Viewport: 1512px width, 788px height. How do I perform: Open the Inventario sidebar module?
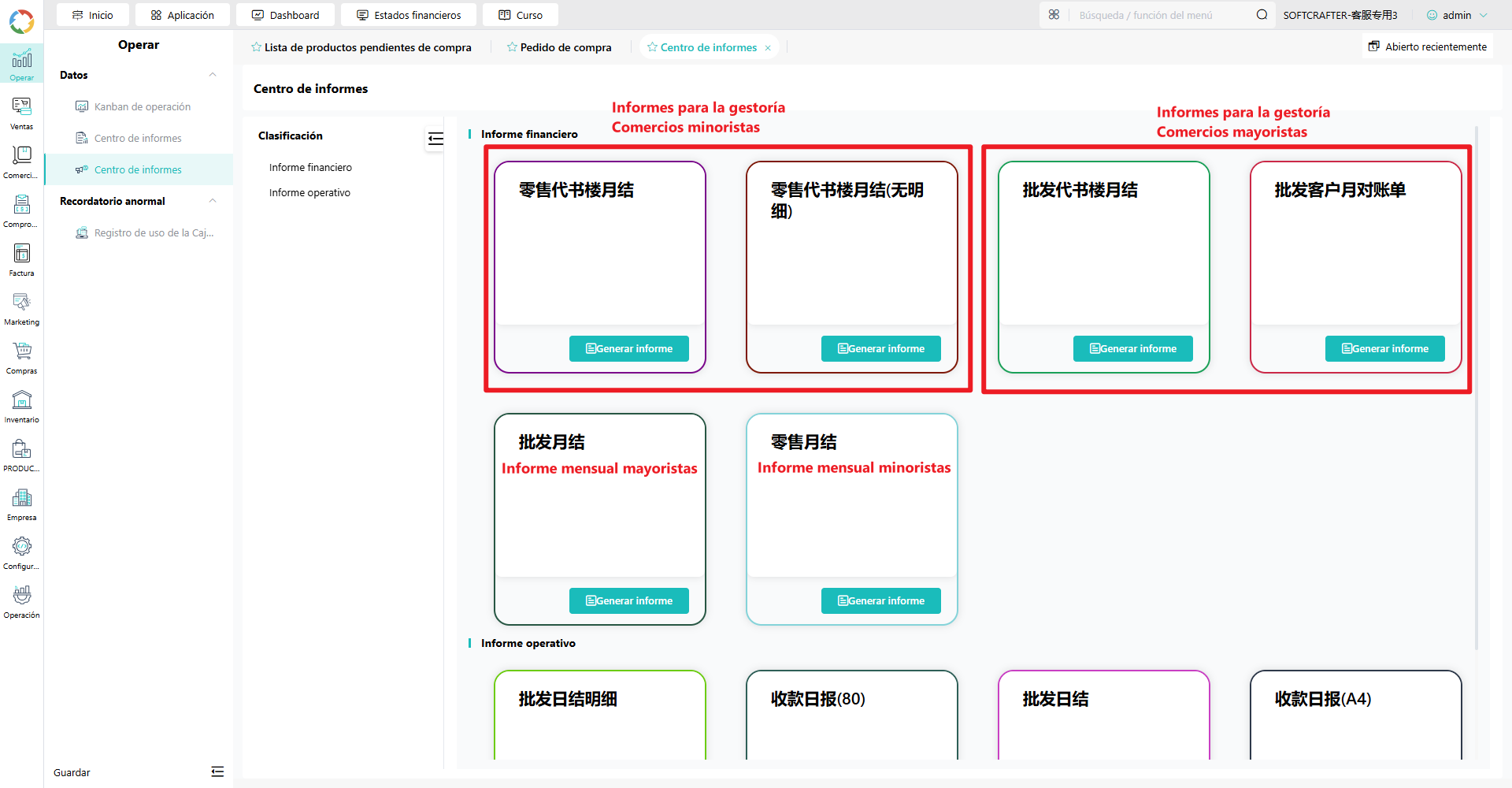(21, 407)
